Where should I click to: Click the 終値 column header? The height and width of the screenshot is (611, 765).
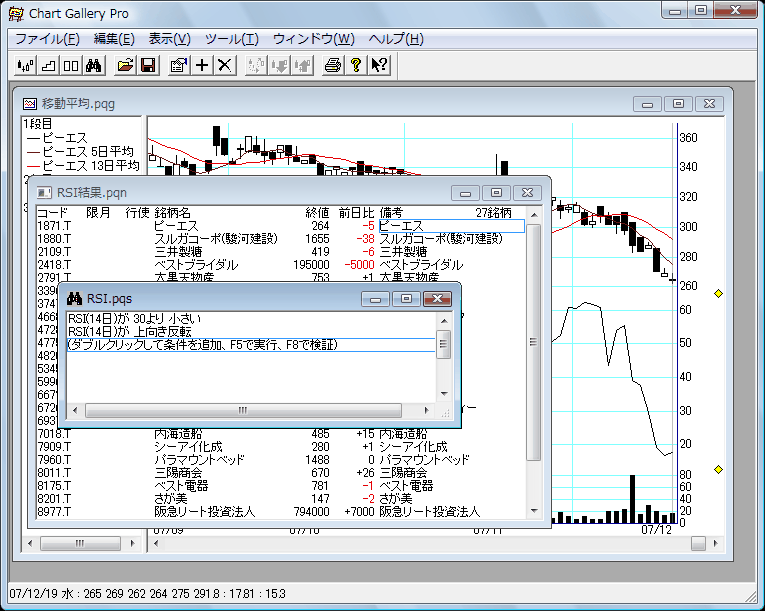click(x=316, y=213)
